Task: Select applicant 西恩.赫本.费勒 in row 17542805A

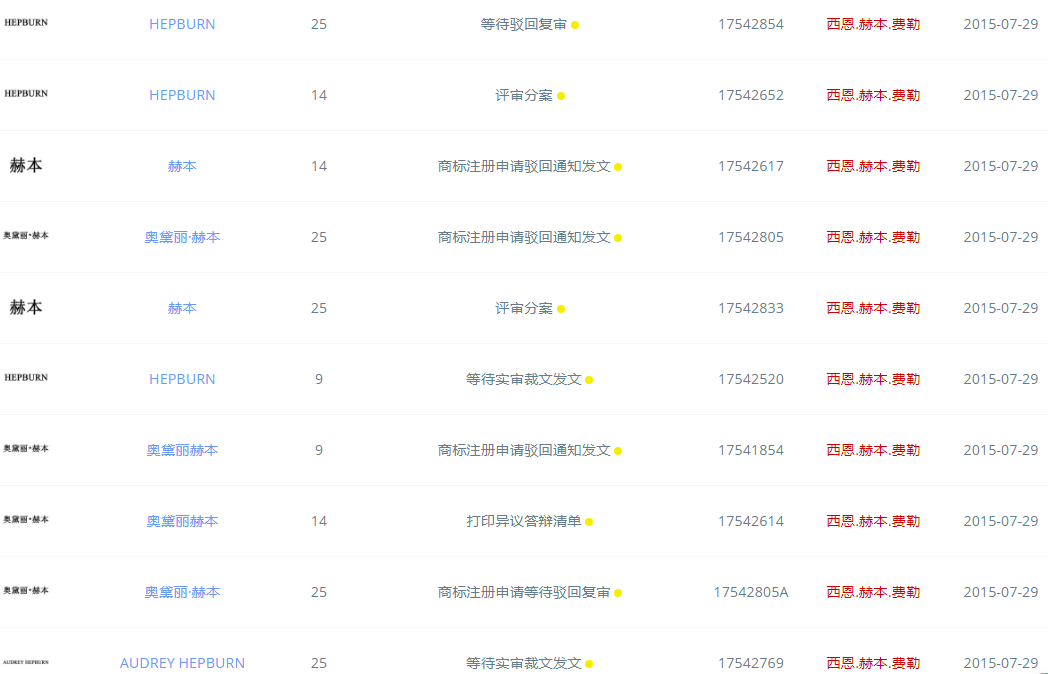Action: tap(873, 592)
